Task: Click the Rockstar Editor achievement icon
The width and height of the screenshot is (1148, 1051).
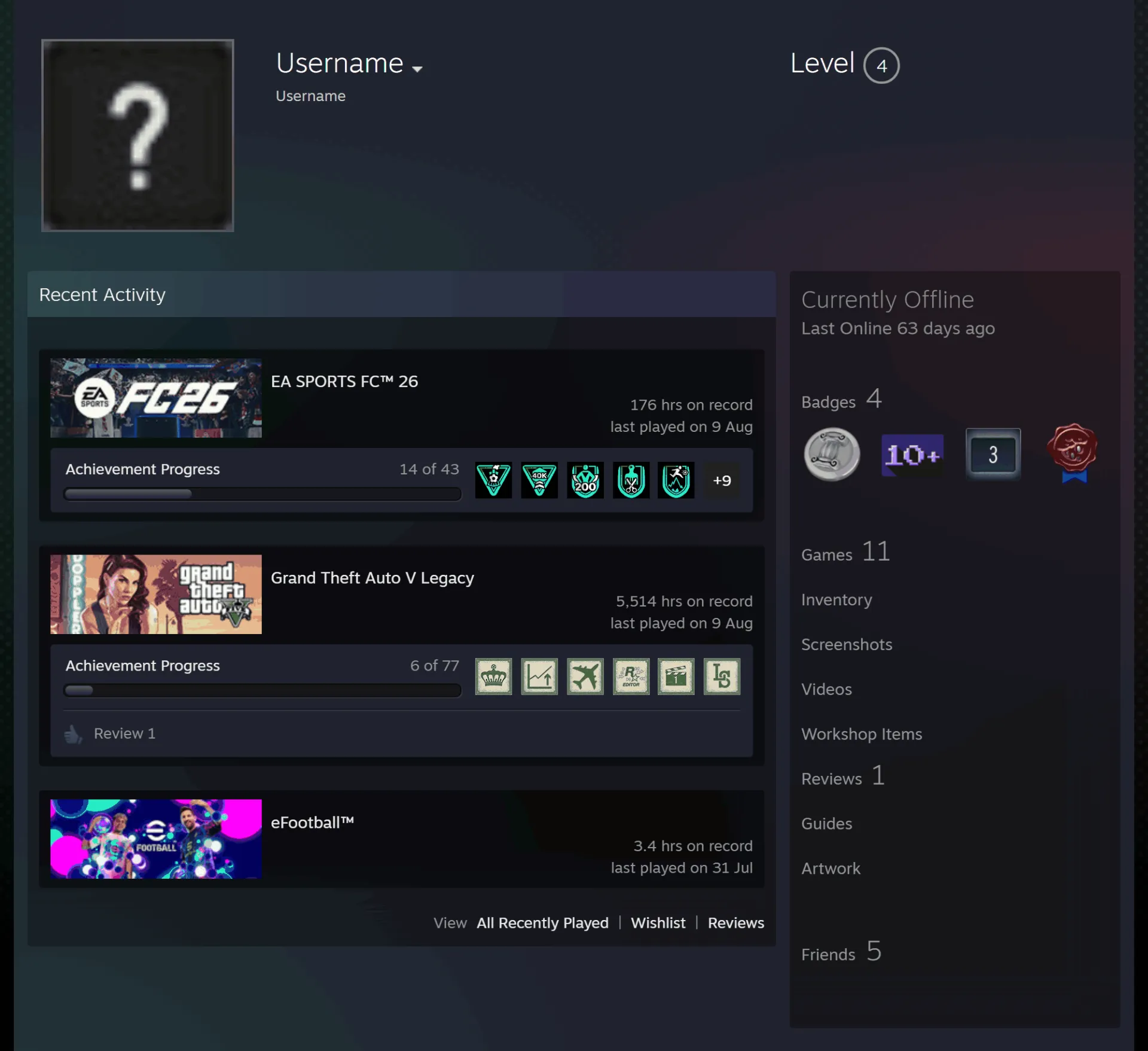Action: click(631, 677)
